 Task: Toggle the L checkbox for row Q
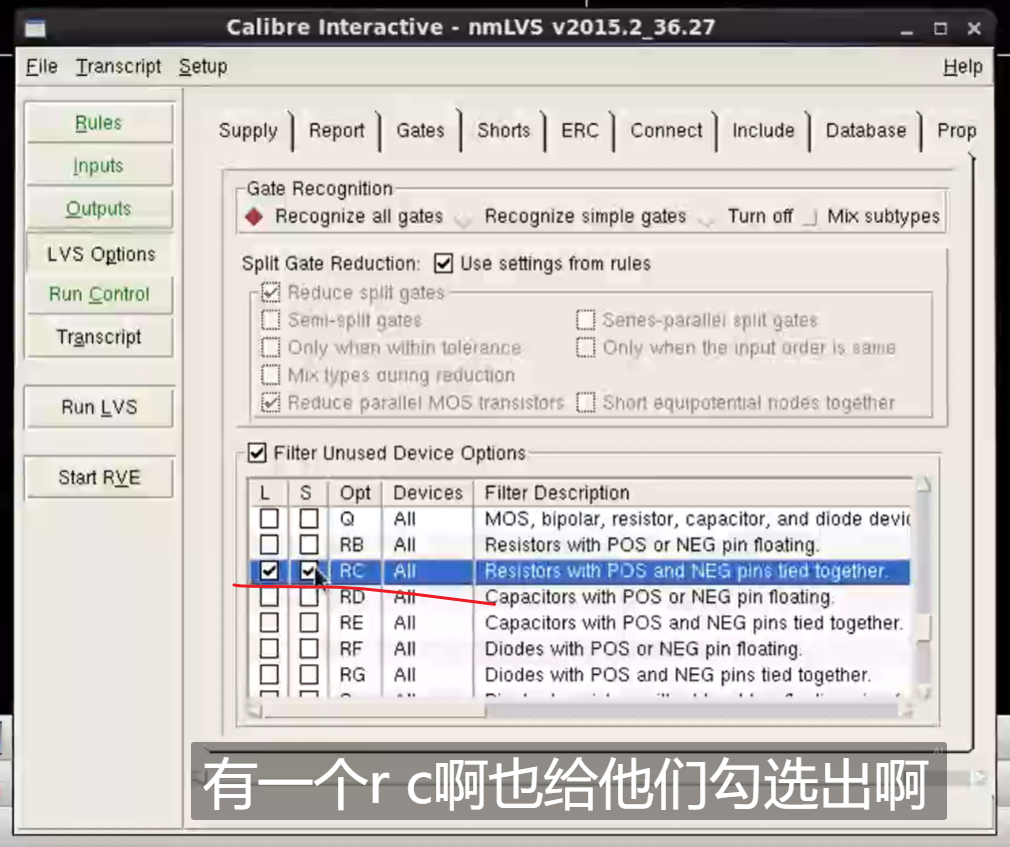click(x=269, y=519)
